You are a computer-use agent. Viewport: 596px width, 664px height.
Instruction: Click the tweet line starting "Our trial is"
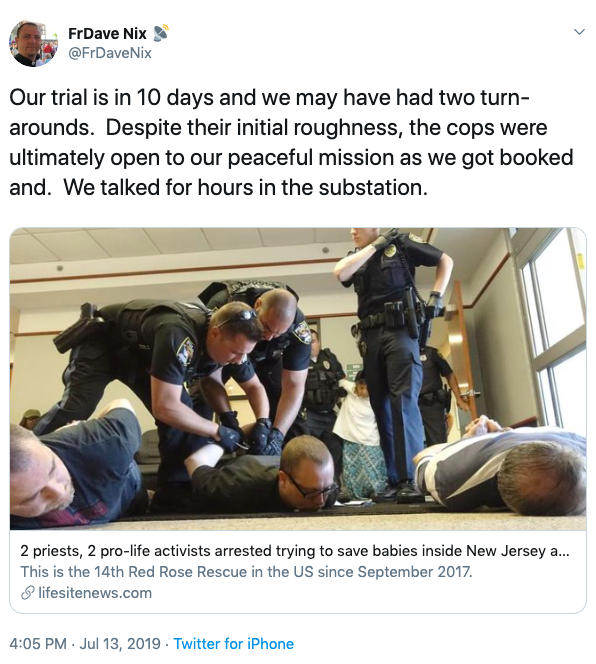click(269, 97)
